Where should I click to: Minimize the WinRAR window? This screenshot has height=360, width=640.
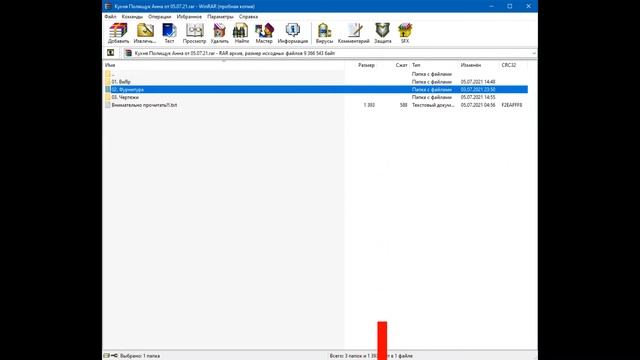[491, 6]
